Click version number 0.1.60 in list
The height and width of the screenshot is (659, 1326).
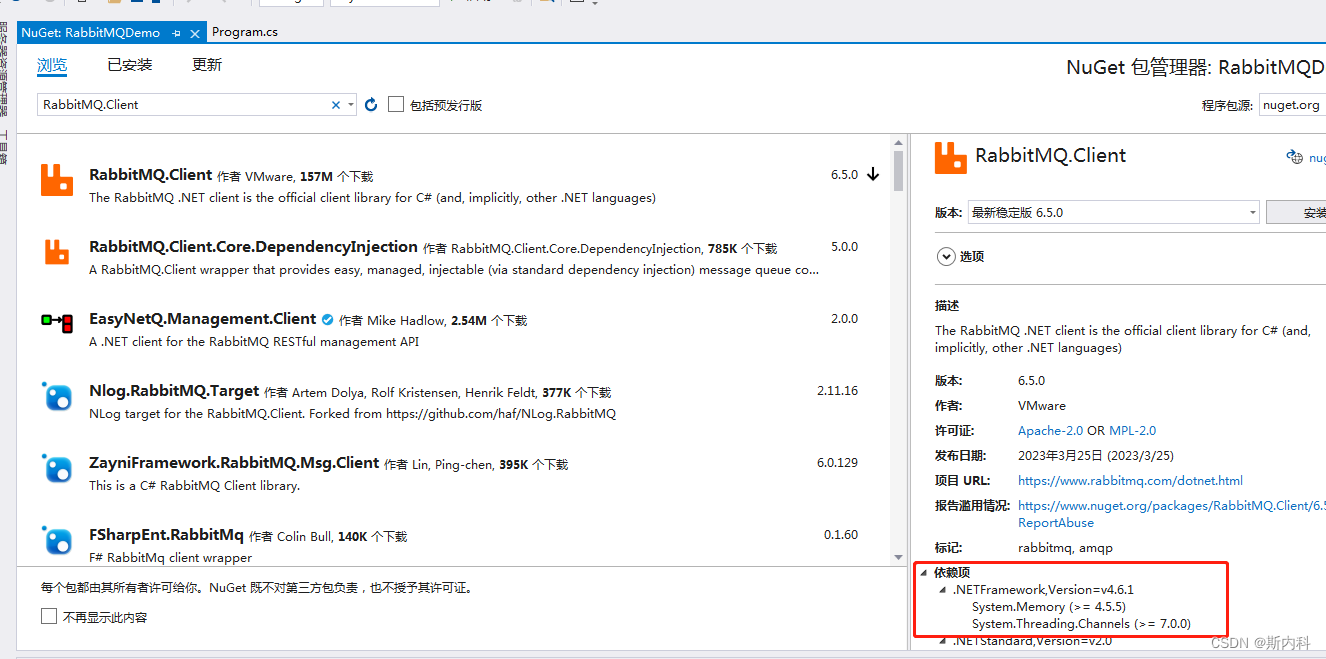click(841, 535)
